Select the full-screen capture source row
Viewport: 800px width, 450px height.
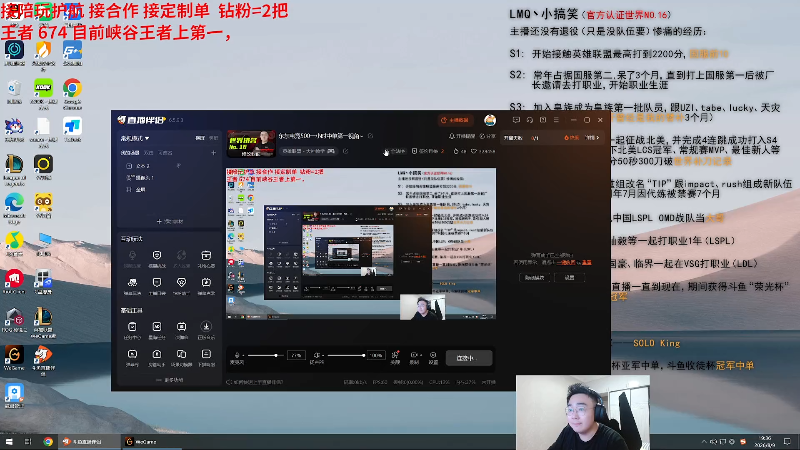(167, 189)
